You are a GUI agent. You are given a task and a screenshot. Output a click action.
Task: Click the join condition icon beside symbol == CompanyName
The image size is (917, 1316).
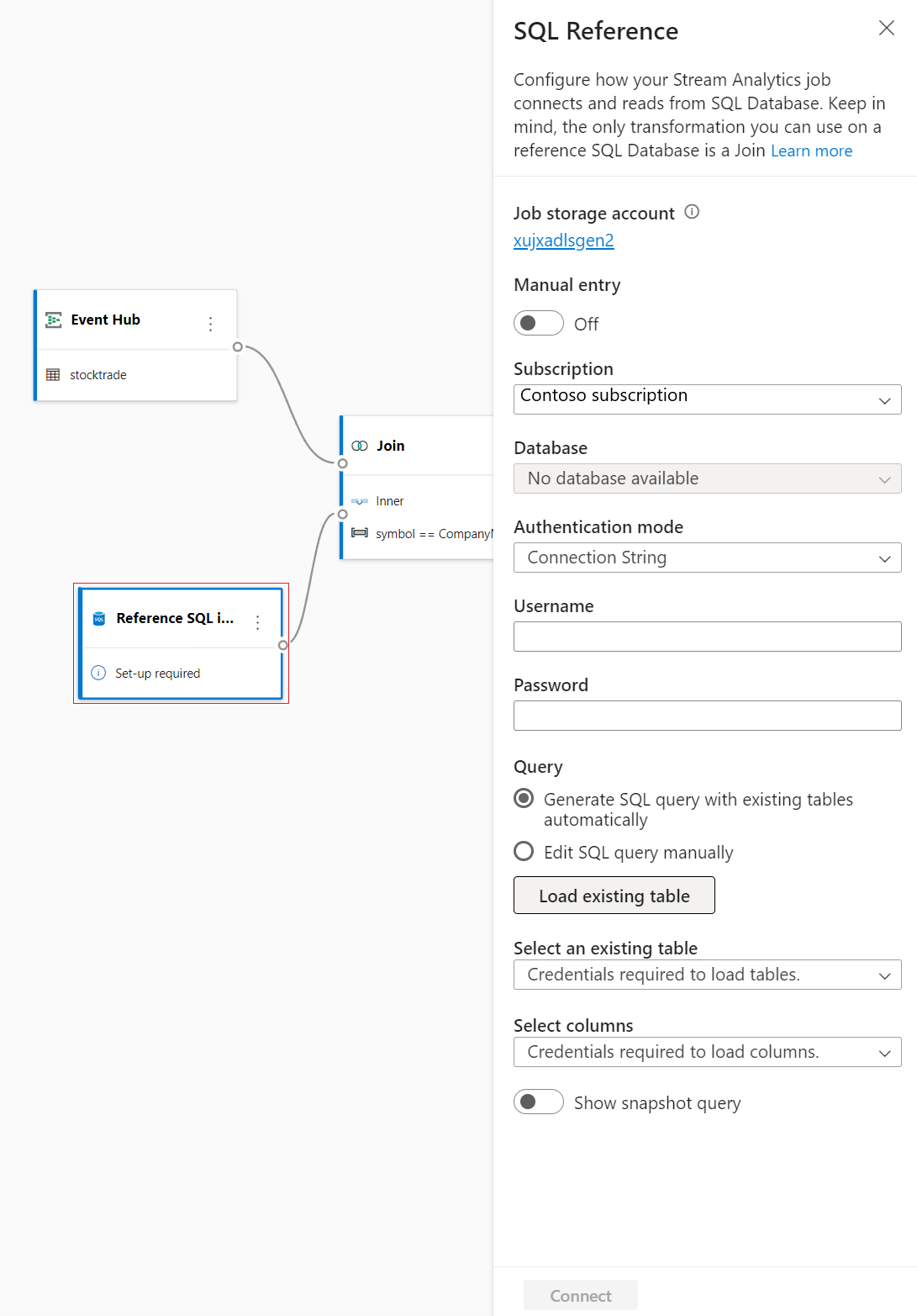361,533
